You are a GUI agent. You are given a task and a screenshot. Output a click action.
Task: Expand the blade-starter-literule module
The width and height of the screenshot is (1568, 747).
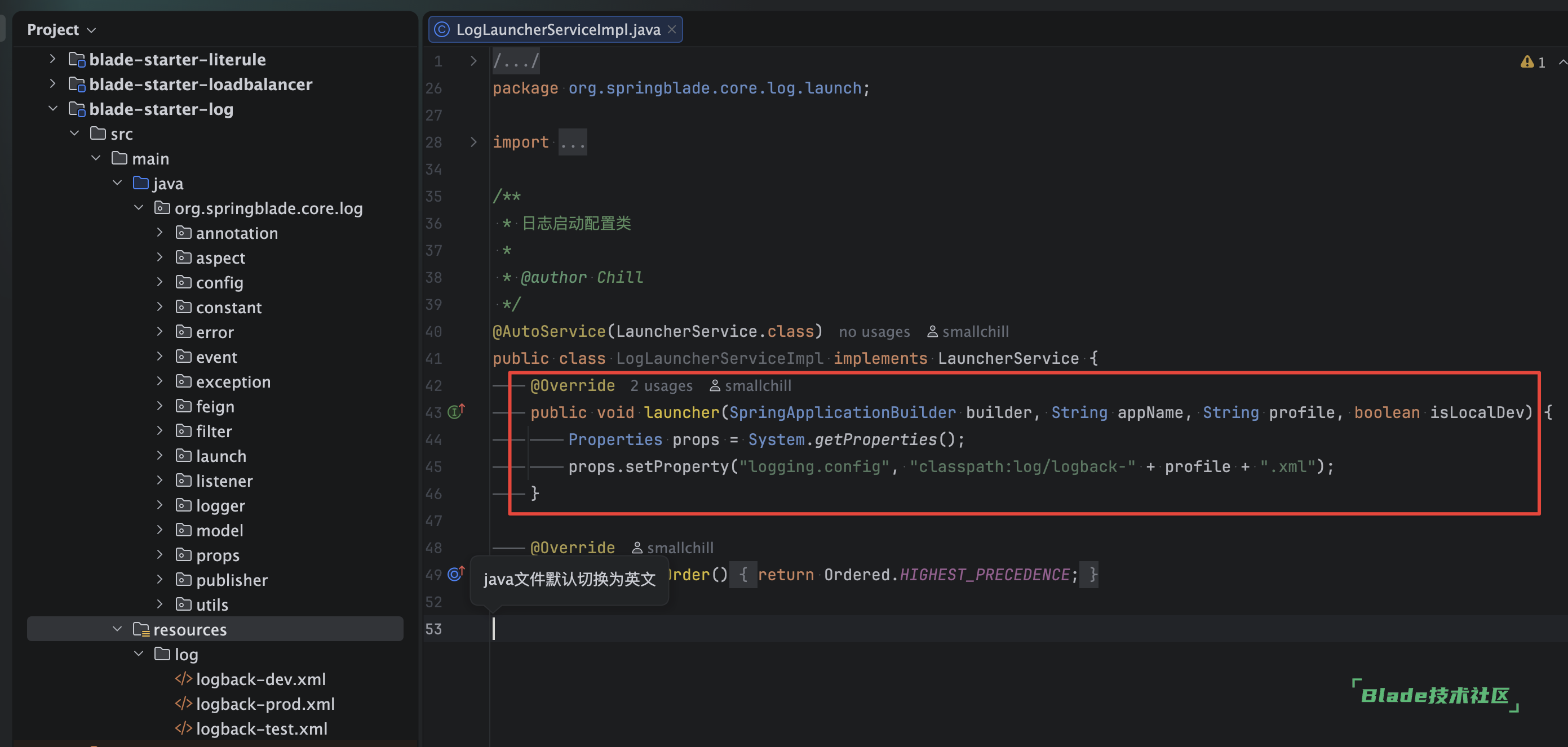pyautogui.click(x=52, y=59)
